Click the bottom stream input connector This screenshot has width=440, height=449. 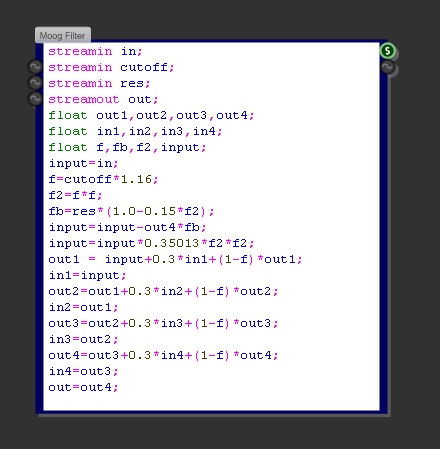35,99
